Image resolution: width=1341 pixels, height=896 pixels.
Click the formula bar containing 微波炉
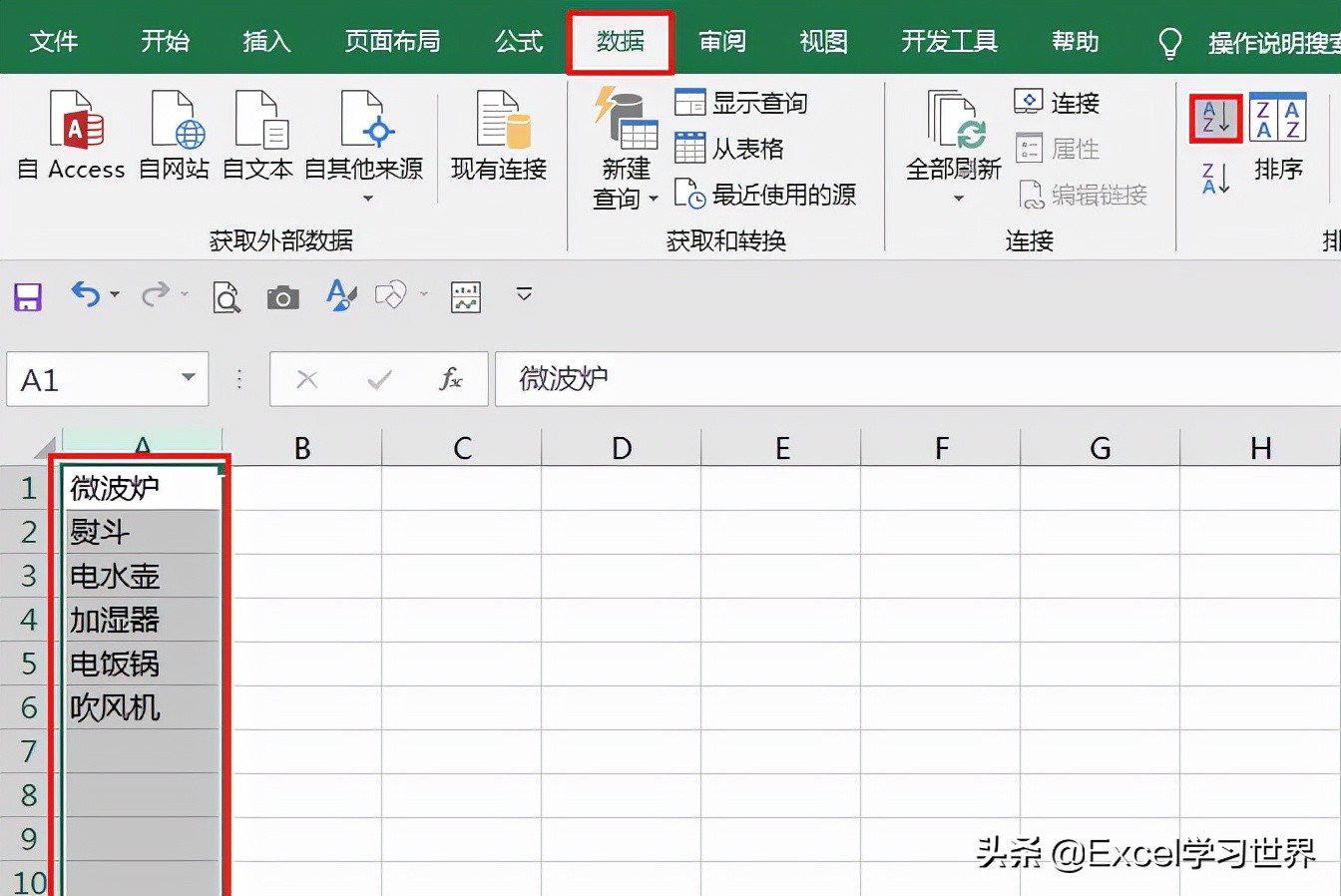(918, 379)
